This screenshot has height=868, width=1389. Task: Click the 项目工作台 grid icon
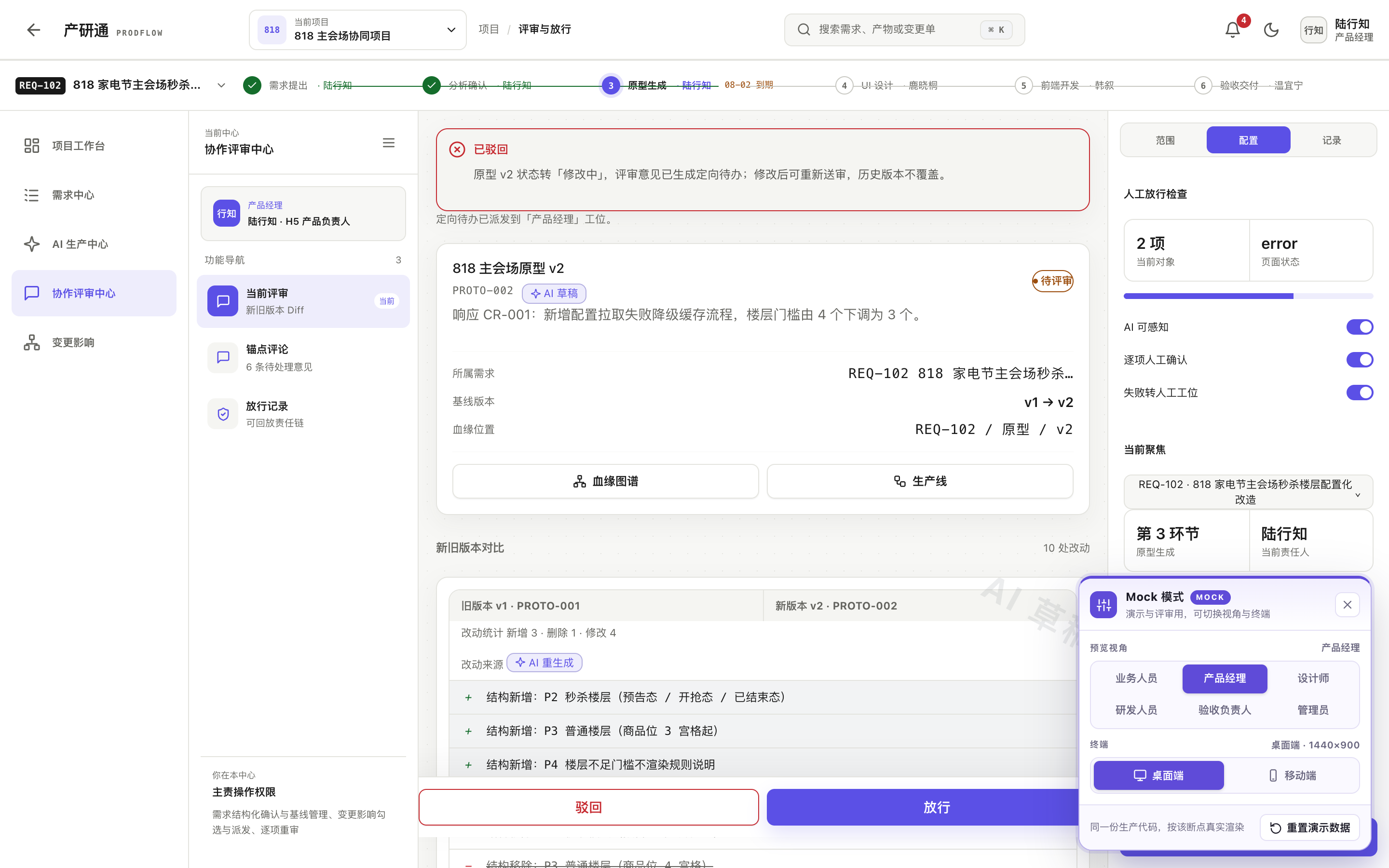pyautogui.click(x=31, y=146)
